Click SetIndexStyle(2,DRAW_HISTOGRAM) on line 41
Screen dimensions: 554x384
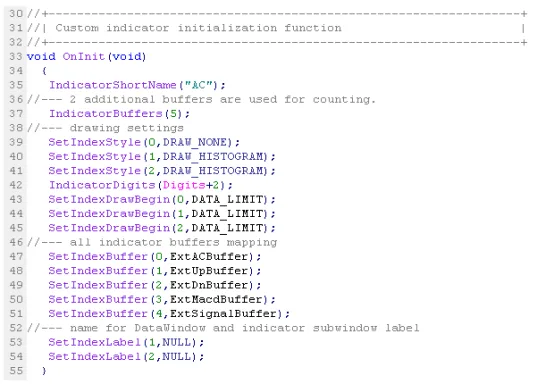(x=162, y=171)
